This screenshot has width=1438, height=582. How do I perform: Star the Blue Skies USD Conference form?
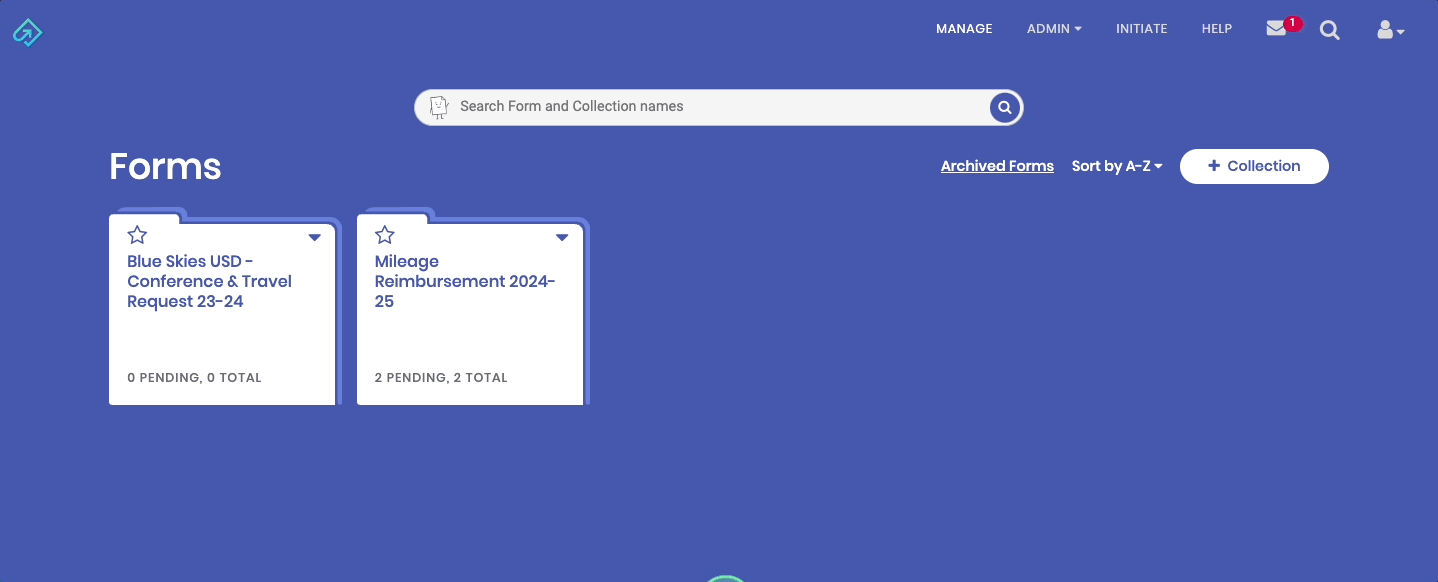[137, 234]
